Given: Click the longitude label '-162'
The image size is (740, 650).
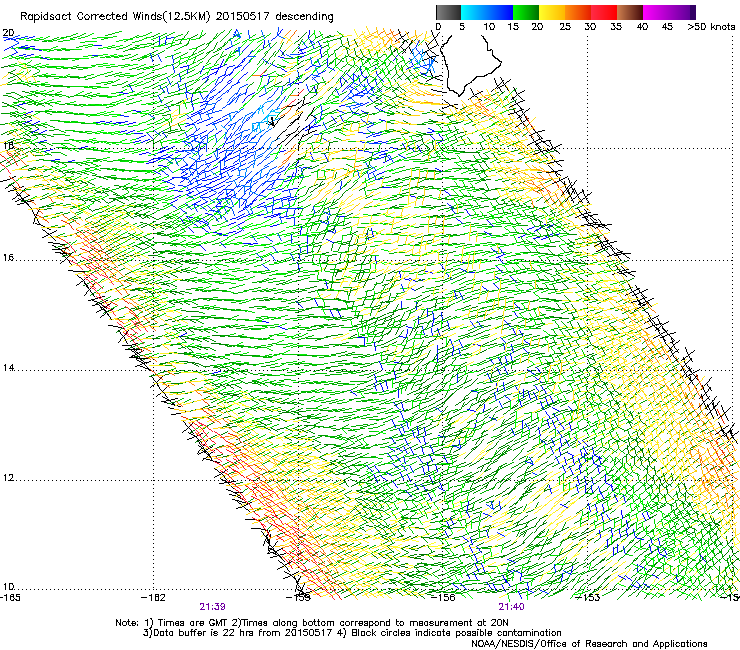Looking at the screenshot, I should 154,598.
